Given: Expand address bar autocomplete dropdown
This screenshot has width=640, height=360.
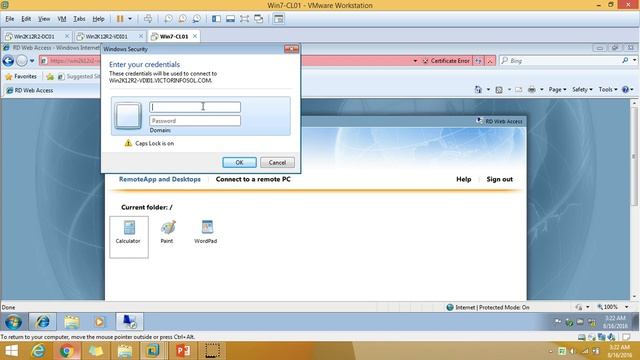Looking at the screenshot, I should (415, 61).
